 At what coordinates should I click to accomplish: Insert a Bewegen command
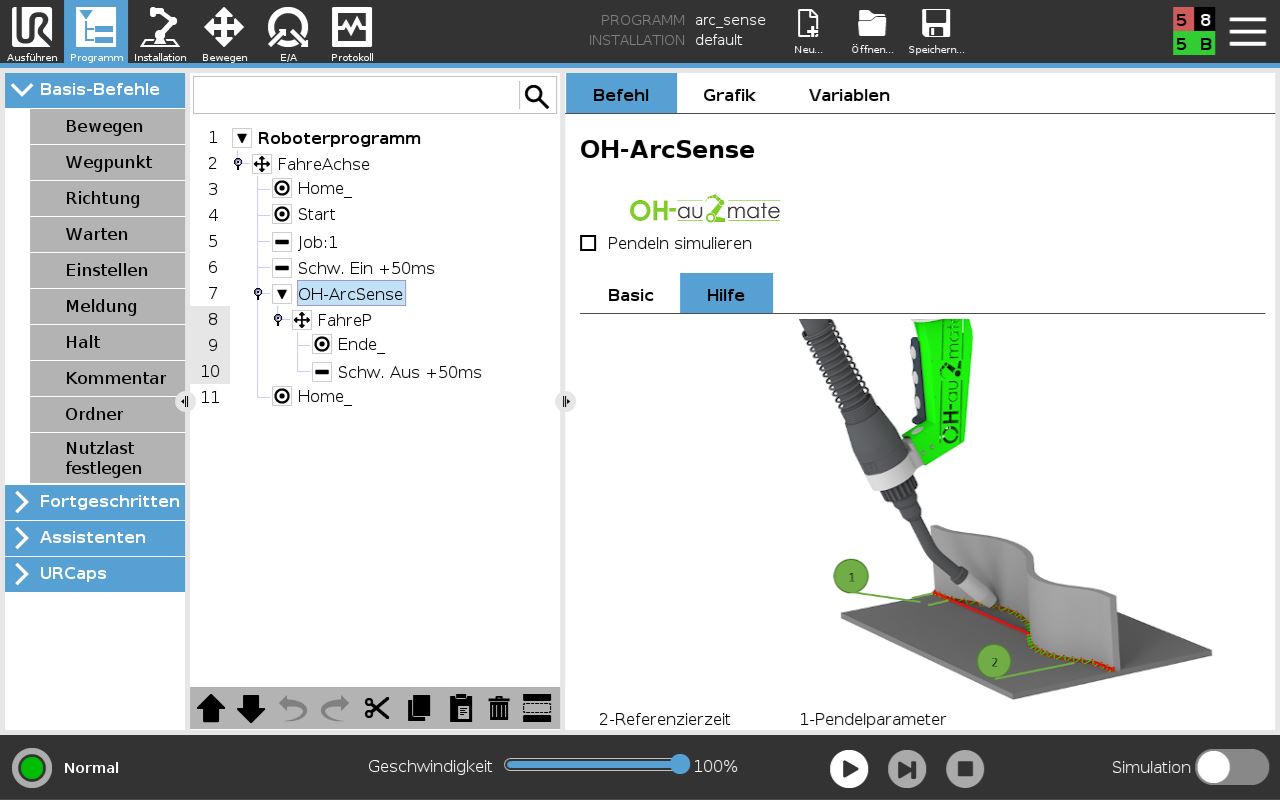point(107,126)
